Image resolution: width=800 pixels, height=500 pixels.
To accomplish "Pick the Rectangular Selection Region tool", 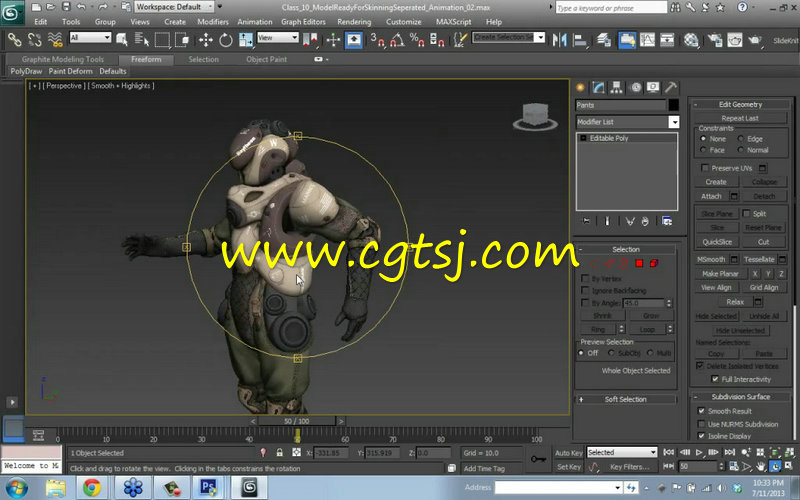I will coord(162,39).
